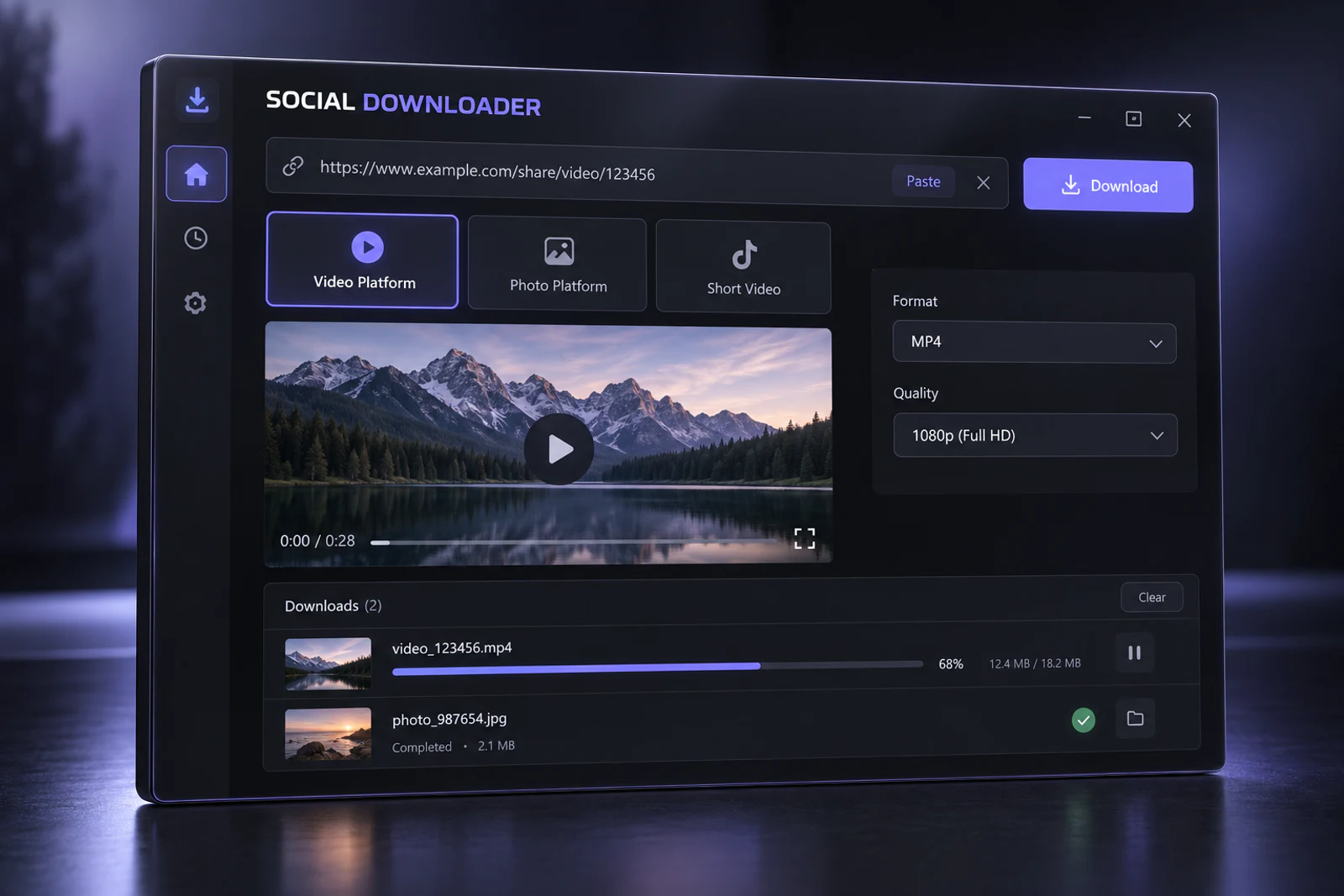Viewport: 1344px width, 896px height.
Task: Clear the downloads list
Action: 1152,597
